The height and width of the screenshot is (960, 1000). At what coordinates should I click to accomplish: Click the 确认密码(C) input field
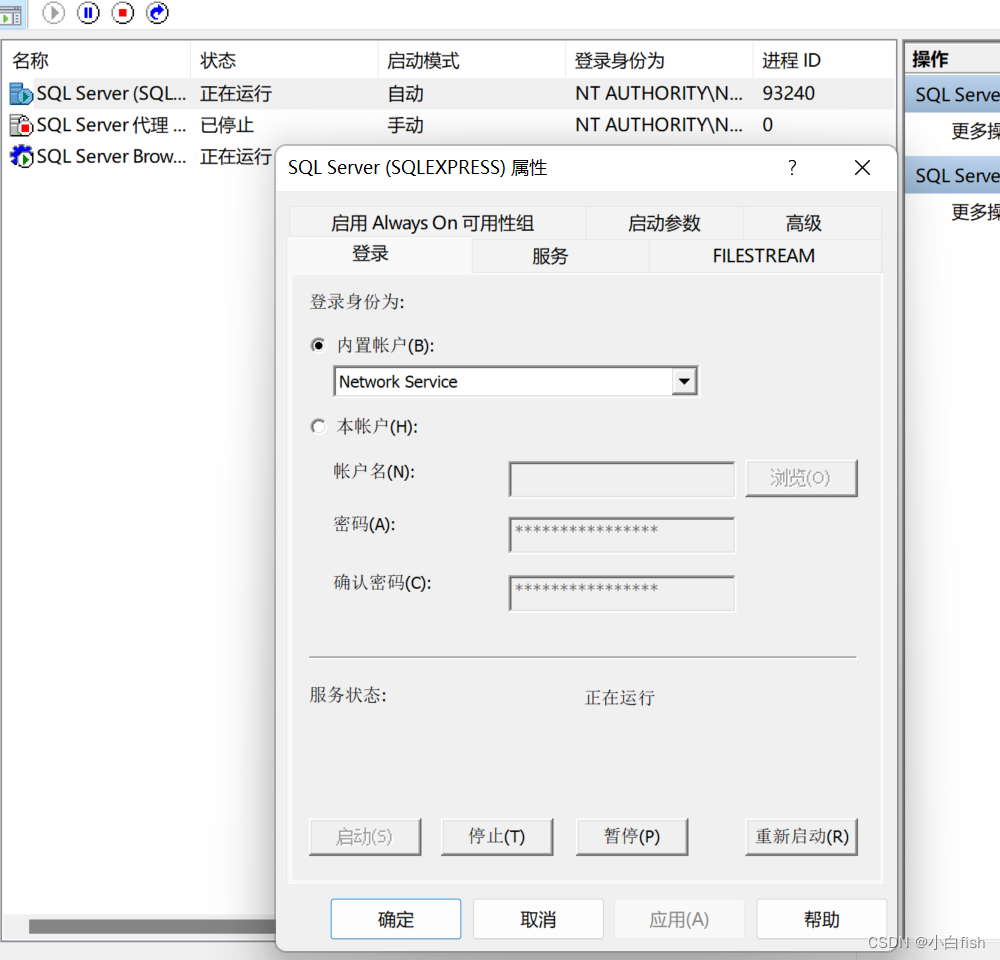(622, 593)
